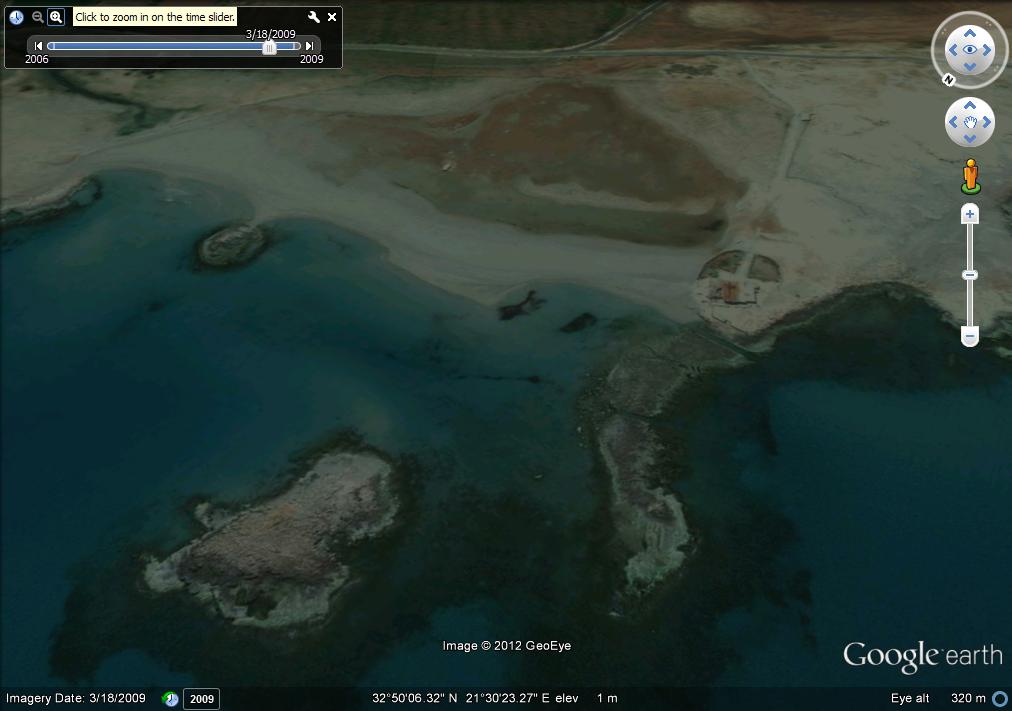The width and height of the screenshot is (1012, 711).
Task: Click the orange Pegman Street View icon
Action: pyautogui.click(x=971, y=176)
